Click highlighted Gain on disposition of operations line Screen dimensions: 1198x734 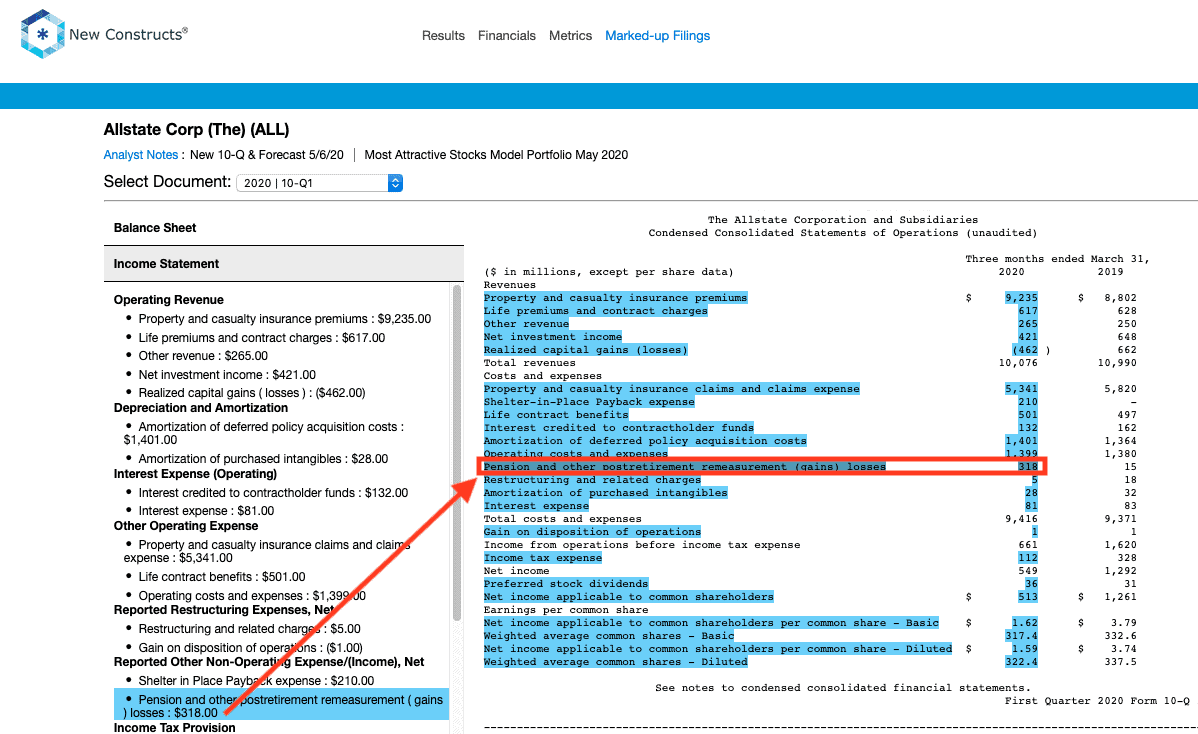(x=592, y=532)
